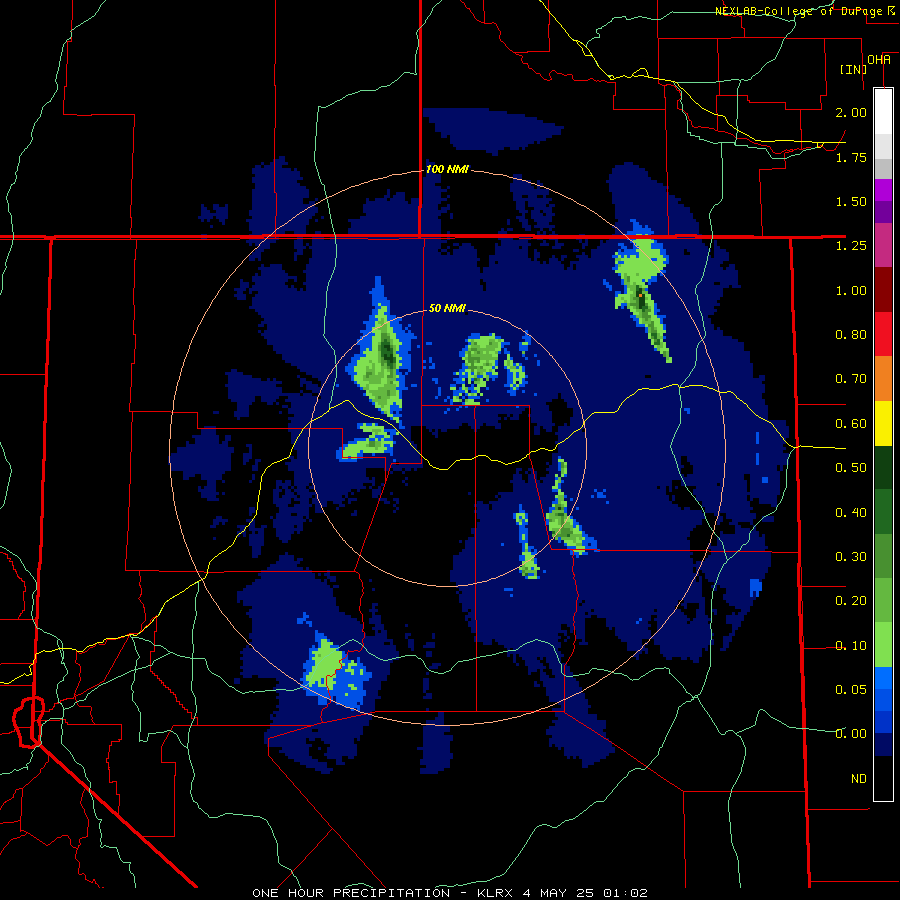Screen dimensions: 900x900
Task: Click the OHA product label above legend
Action: click(x=879, y=60)
